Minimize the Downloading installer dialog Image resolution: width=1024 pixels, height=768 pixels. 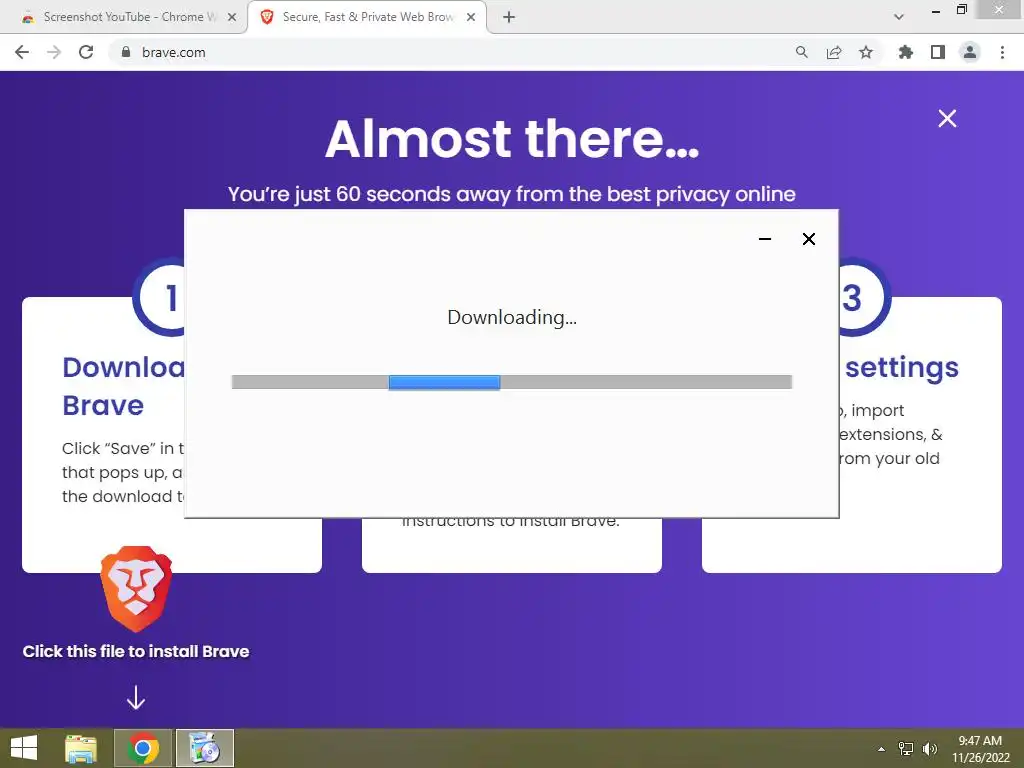765,239
